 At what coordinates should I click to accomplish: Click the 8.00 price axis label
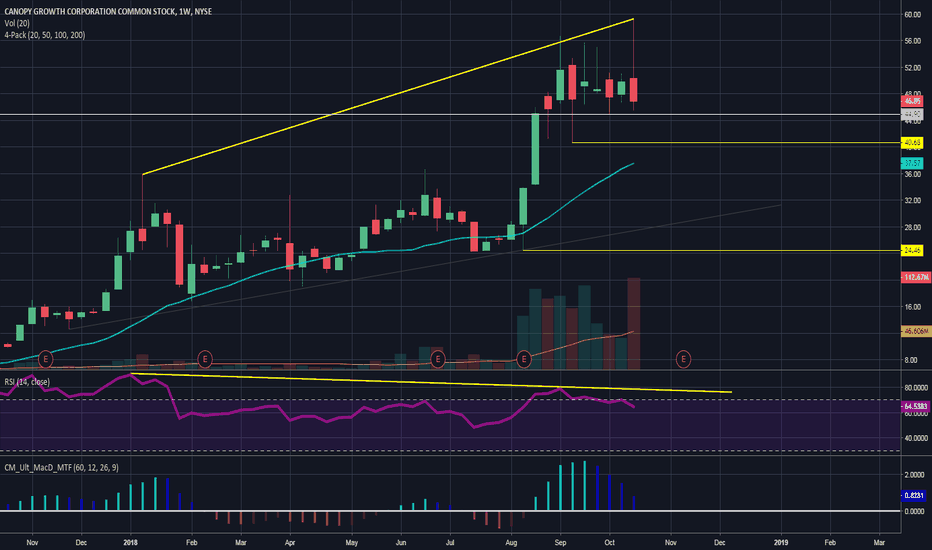(x=911, y=360)
